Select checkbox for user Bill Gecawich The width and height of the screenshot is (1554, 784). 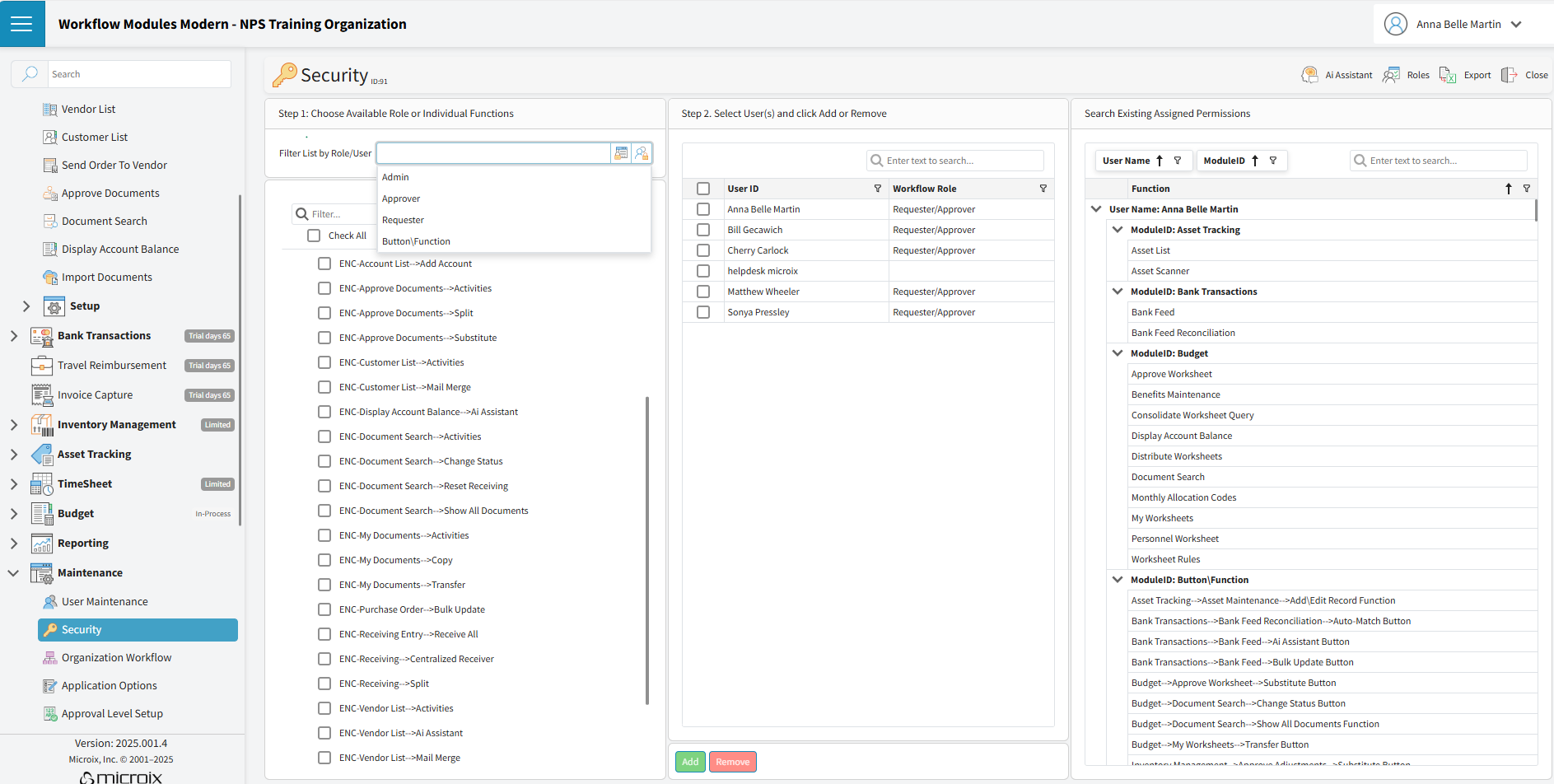pos(703,230)
